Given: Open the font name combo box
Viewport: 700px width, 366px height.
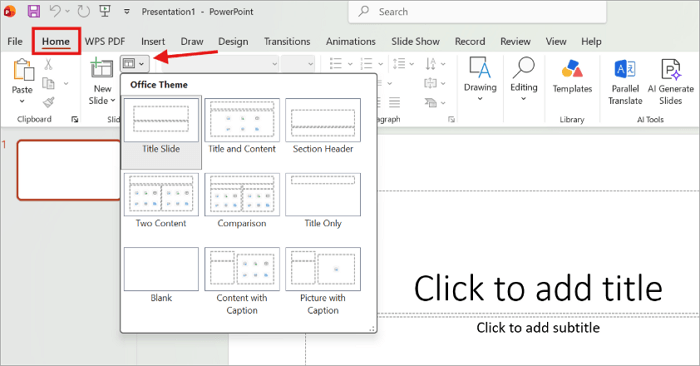Looking at the screenshot, I should click(220, 64).
